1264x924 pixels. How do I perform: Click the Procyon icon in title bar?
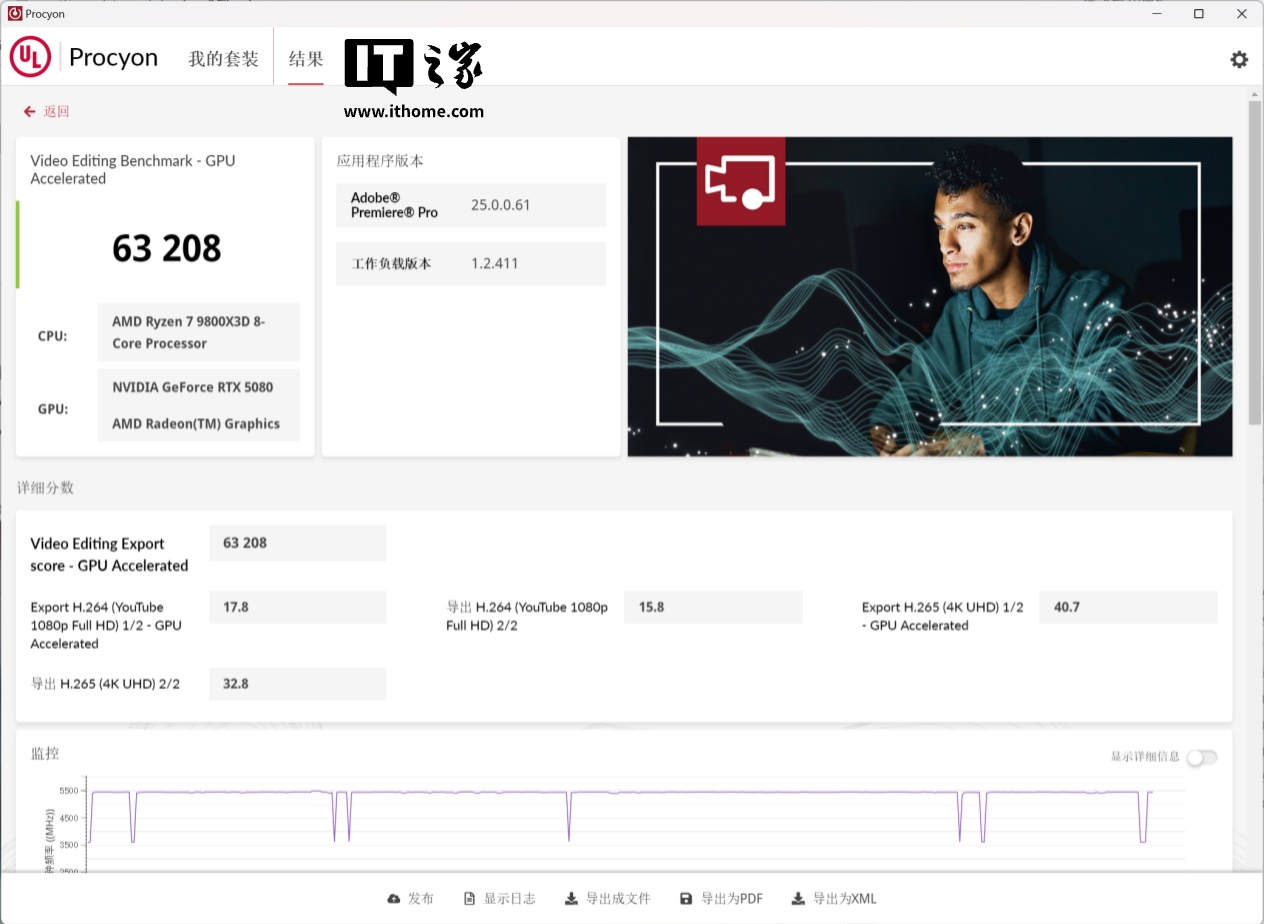(14, 14)
